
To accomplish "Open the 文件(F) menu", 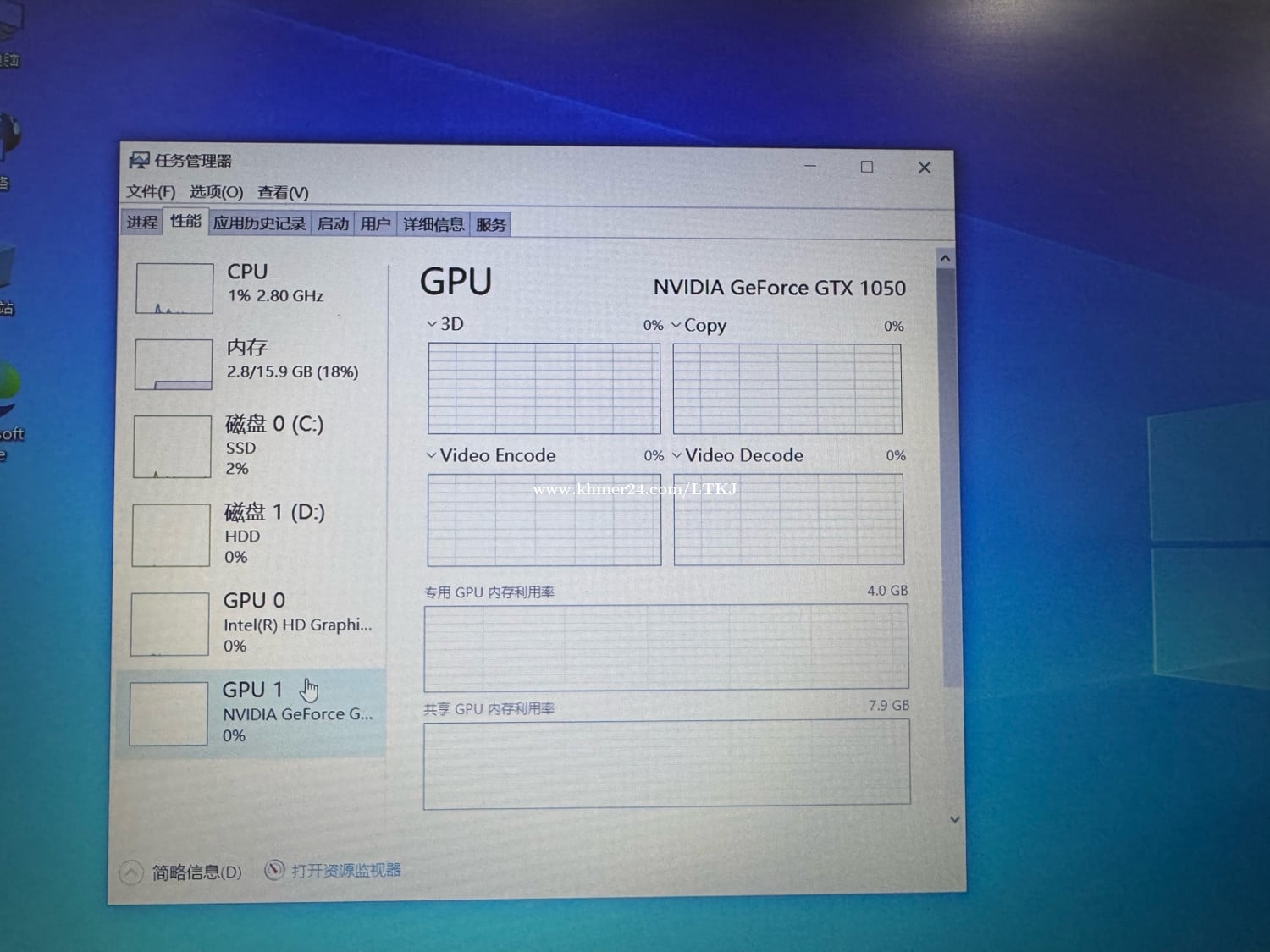I will tap(151, 192).
